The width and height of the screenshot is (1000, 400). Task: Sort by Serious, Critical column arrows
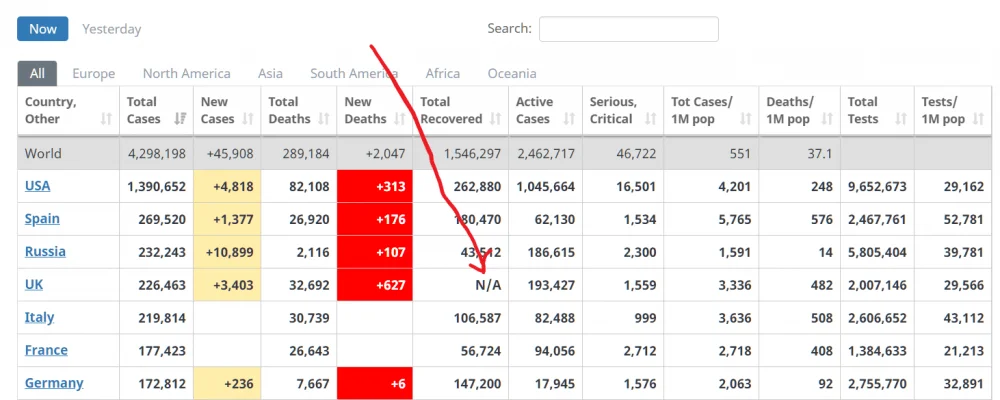(651, 119)
